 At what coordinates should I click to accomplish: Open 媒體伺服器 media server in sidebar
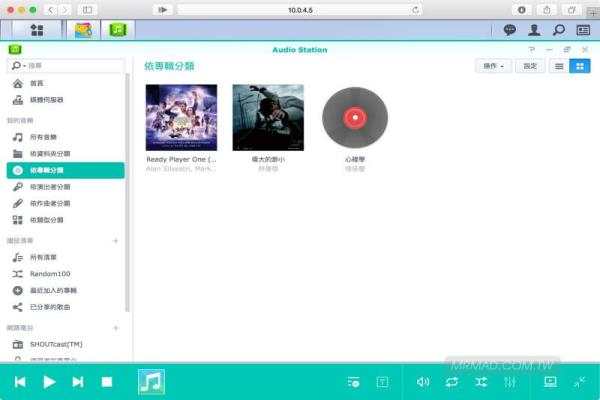click(65, 100)
